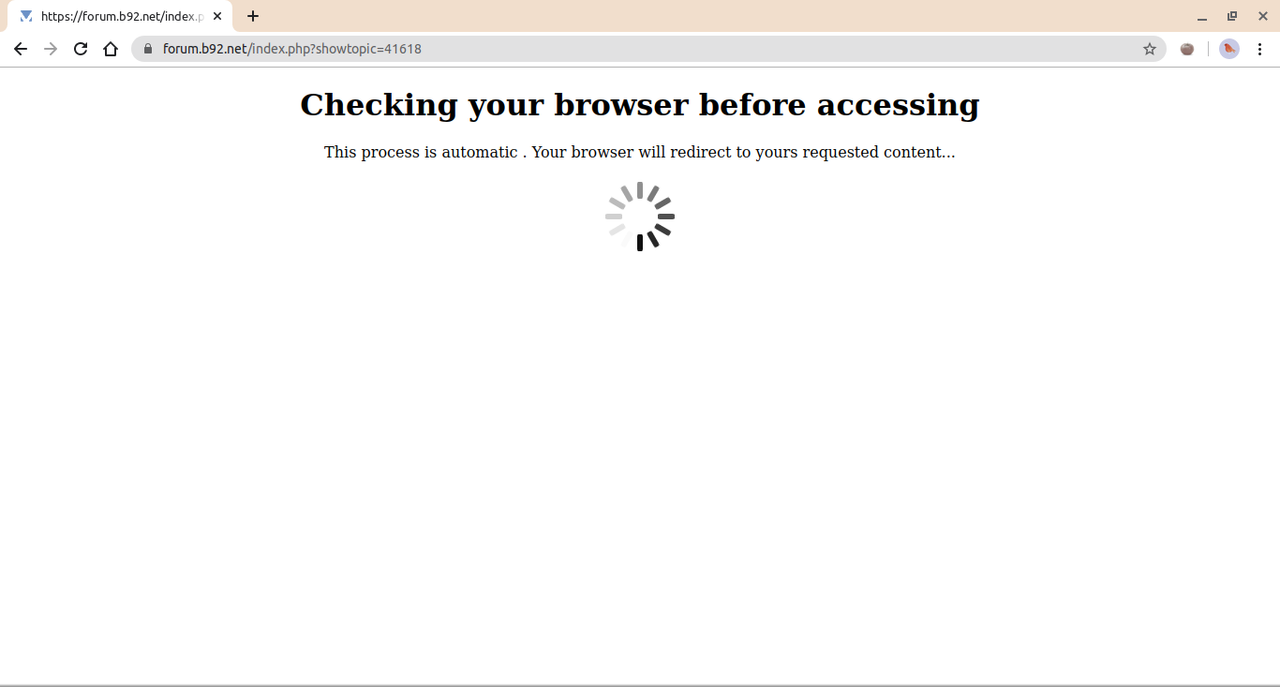This screenshot has height=687, width=1280.
Task: Click the 'Checking your browser' heading
Action: (640, 105)
